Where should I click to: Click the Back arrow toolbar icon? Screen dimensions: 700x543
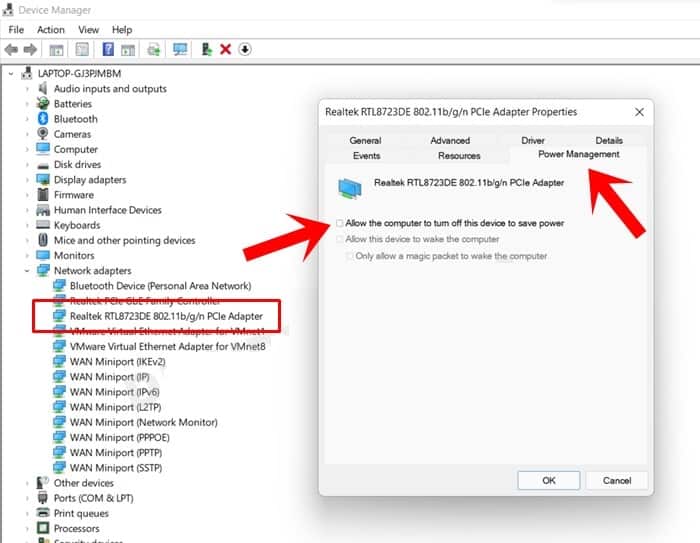(11, 49)
